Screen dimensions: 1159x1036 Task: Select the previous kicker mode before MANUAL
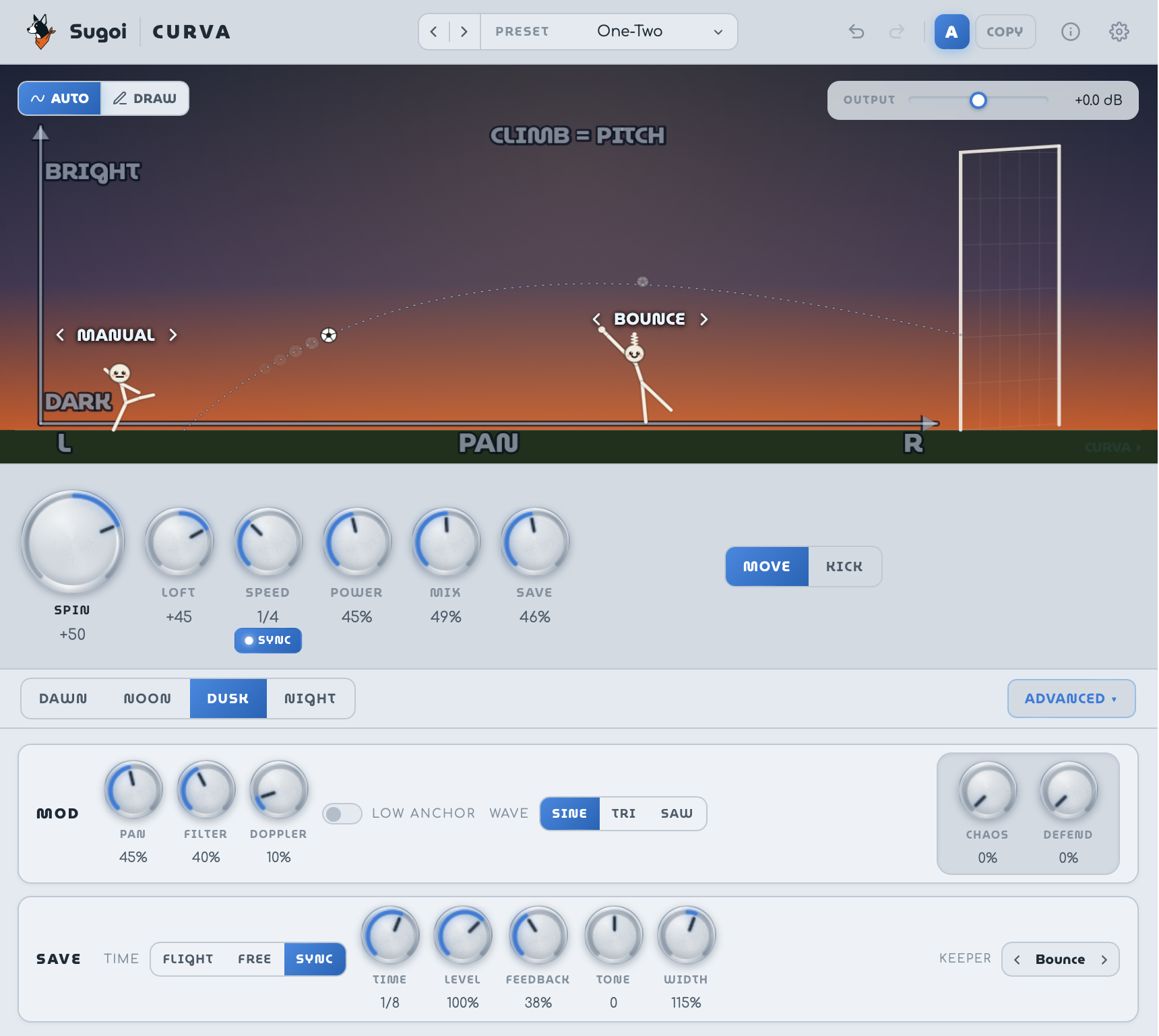coord(60,335)
